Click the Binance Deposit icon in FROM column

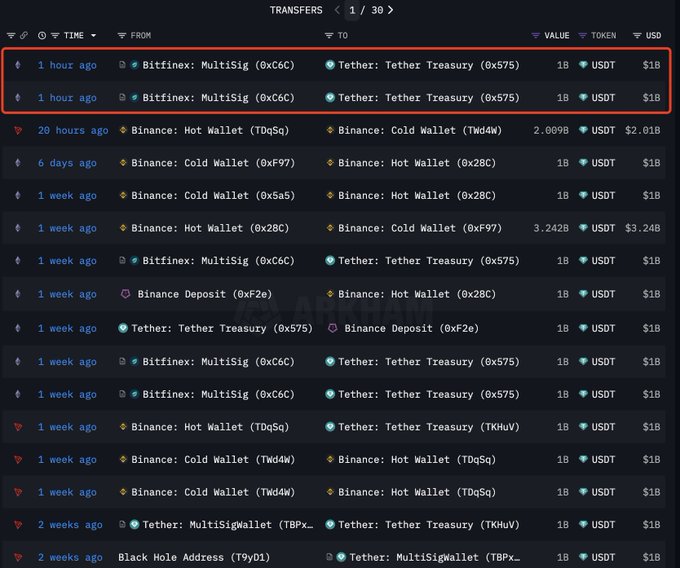[x=125, y=294]
